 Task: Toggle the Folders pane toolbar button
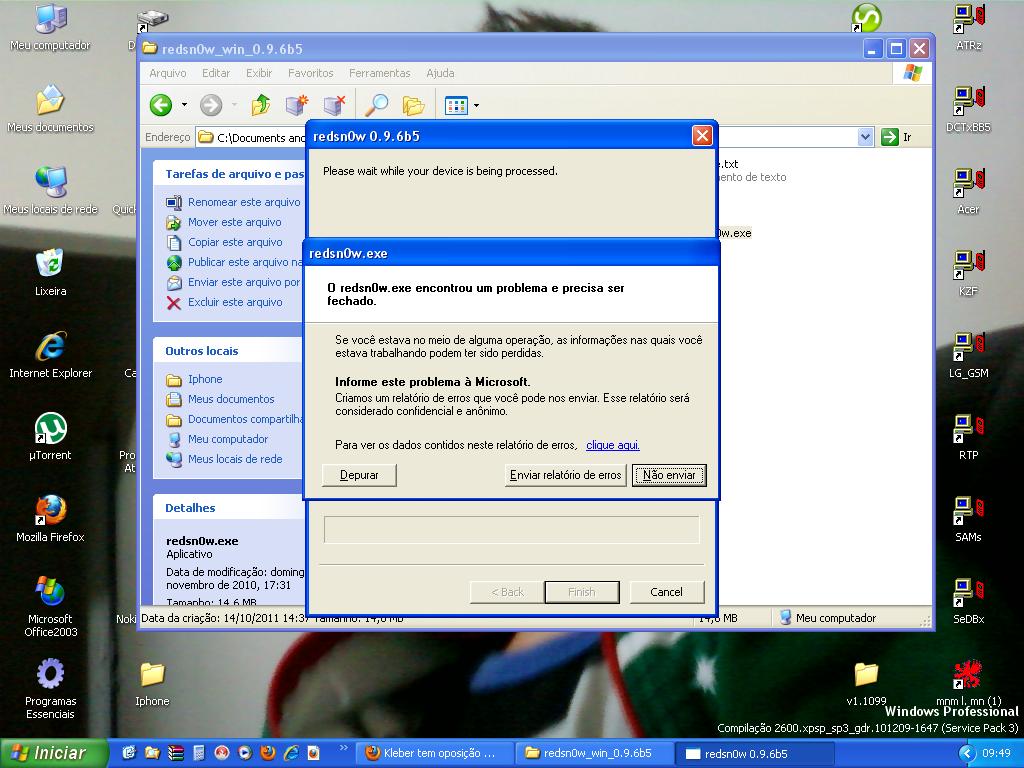tap(413, 104)
